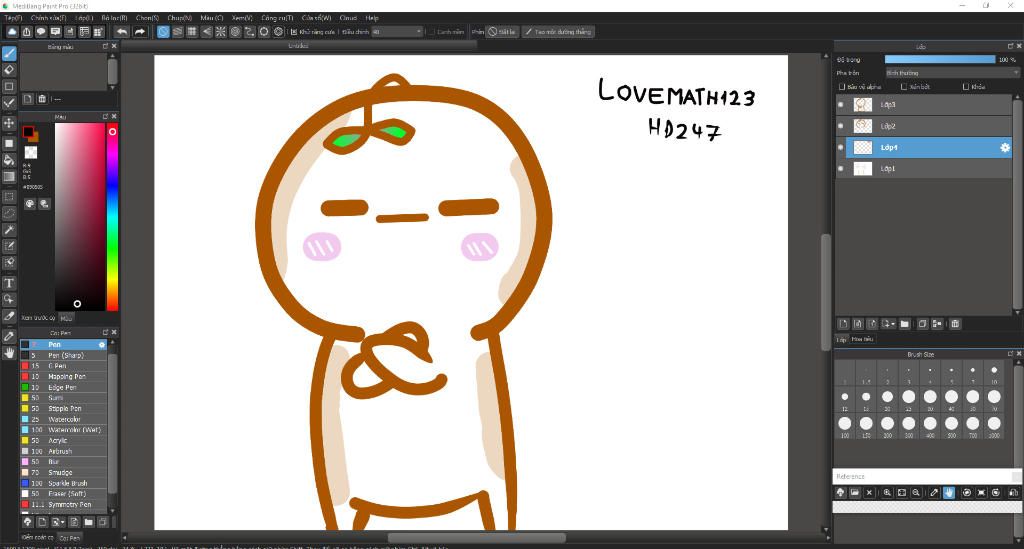Enable the grid snap icon
Image resolution: width=1024 pixels, height=549 pixels.
192,31
